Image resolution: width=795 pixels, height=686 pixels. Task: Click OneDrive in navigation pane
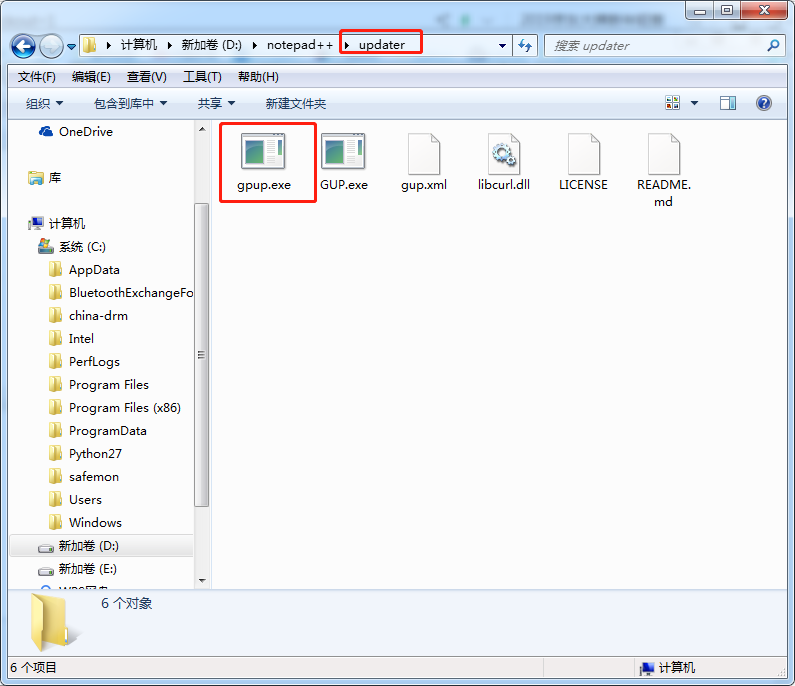(x=86, y=132)
